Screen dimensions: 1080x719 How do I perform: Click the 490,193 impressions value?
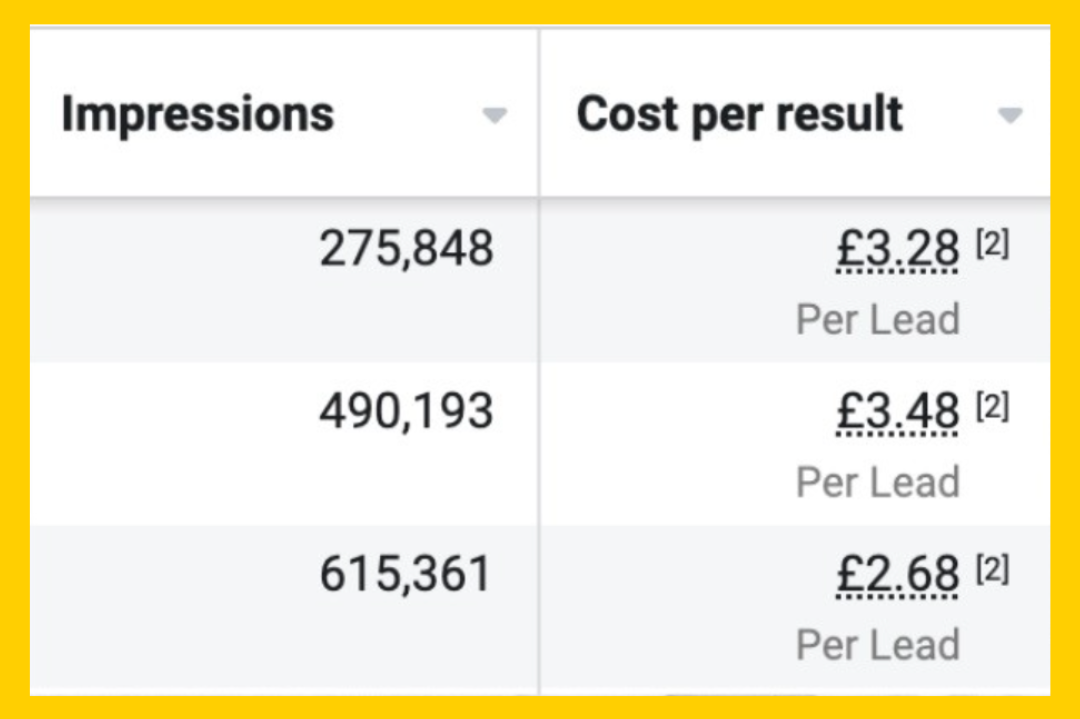pos(406,411)
